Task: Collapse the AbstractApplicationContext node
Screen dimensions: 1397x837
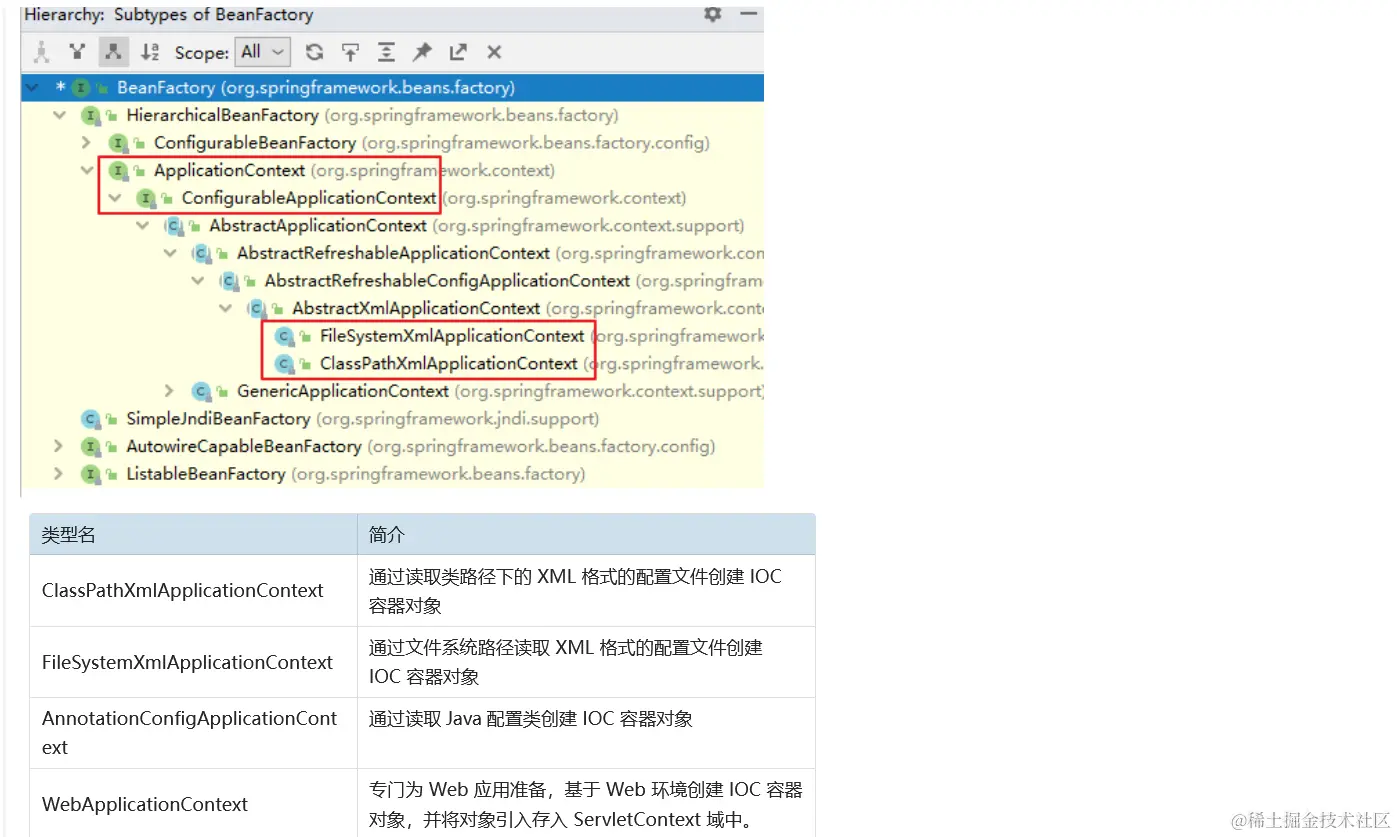Action: [x=142, y=226]
